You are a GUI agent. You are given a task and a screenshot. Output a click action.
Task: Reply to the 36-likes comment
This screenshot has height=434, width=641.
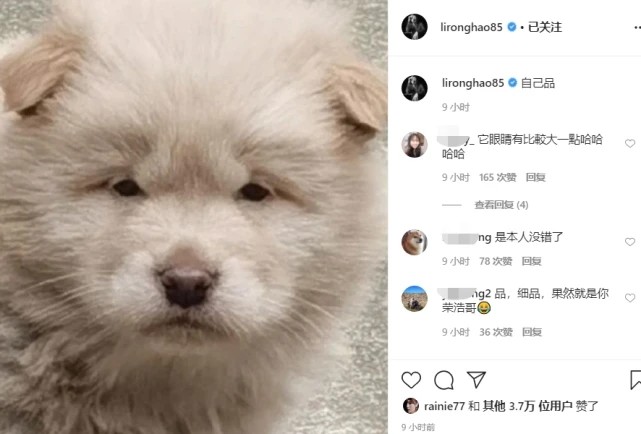click(532, 332)
